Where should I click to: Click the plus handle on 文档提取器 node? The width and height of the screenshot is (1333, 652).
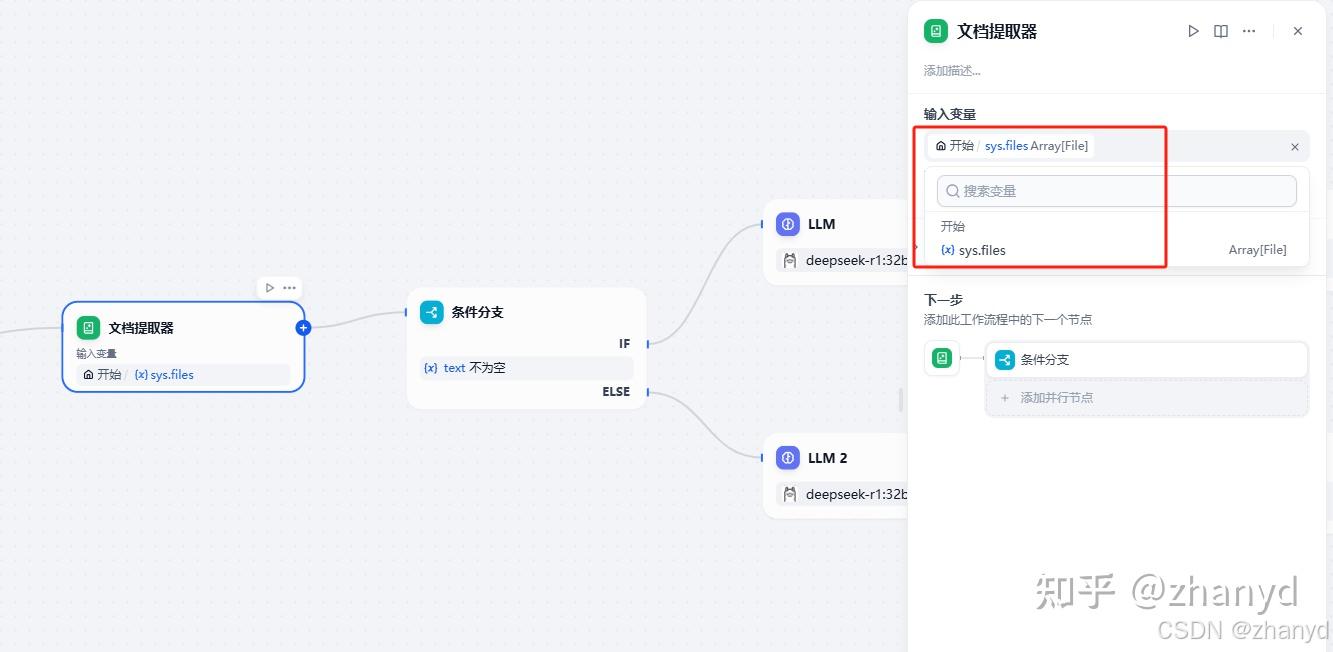coord(304,328)
